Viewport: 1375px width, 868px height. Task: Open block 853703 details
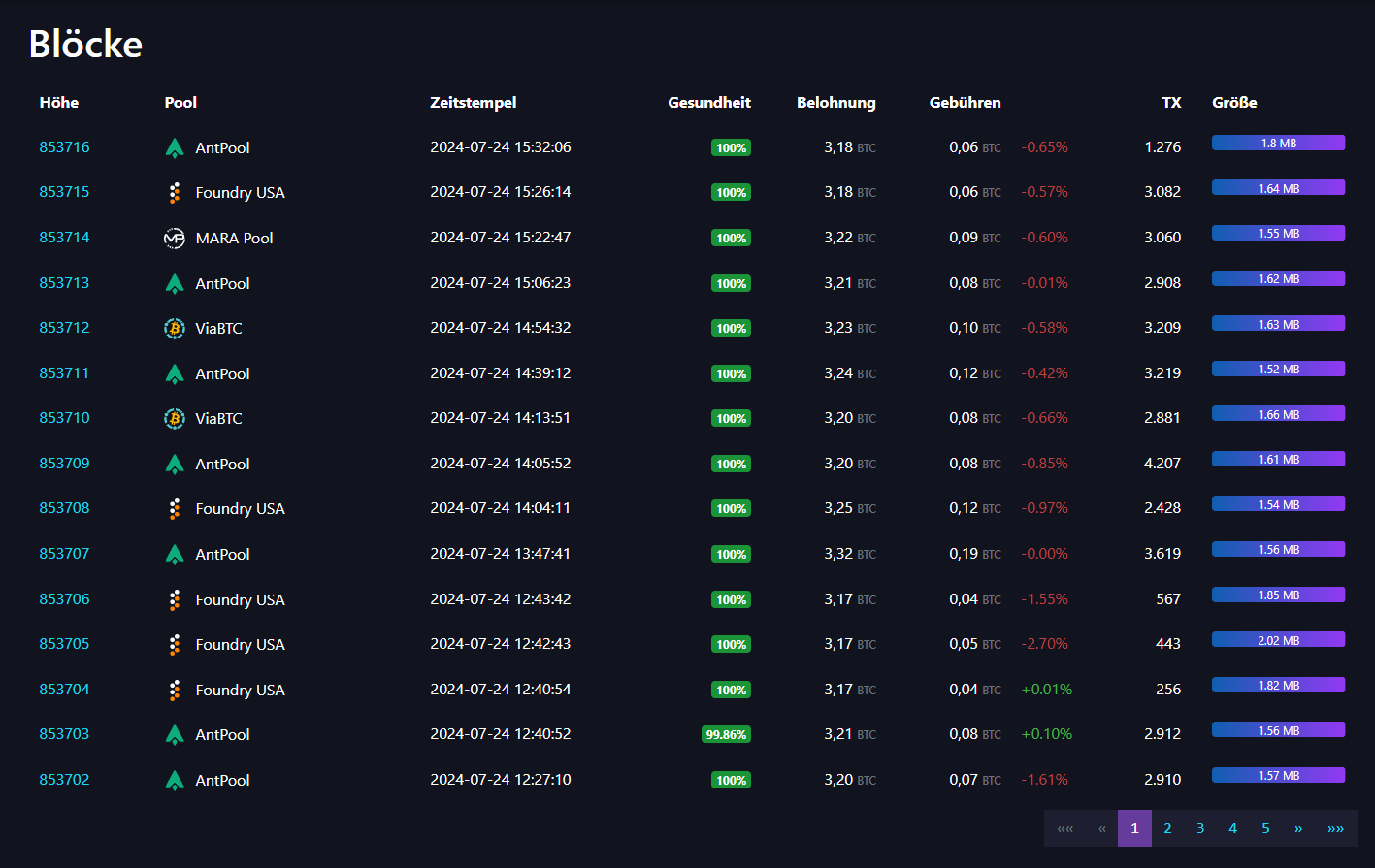pyautogui.click(x=64, y=734)
